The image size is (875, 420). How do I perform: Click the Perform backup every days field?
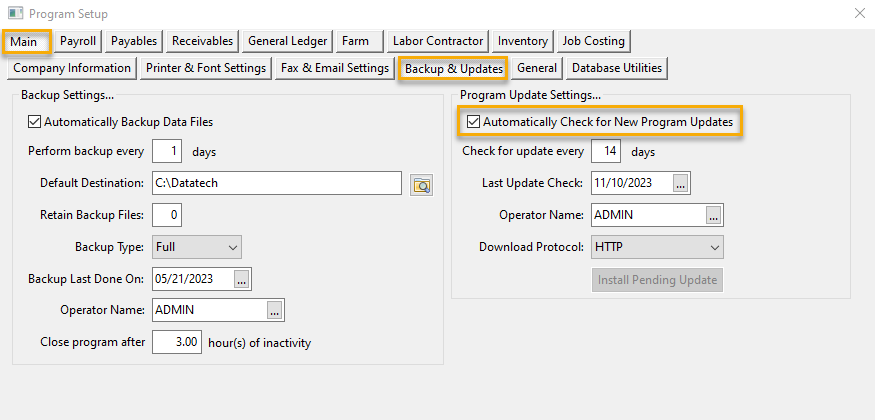coord(168,152)
